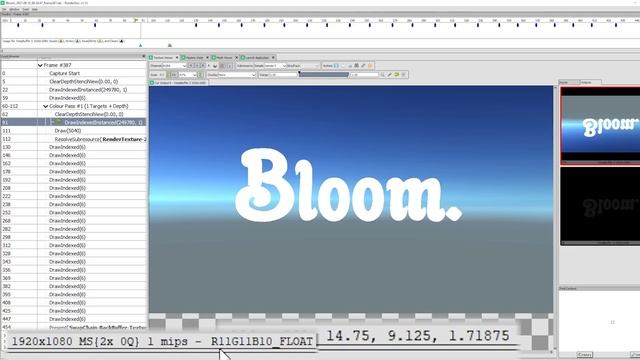Open the Channels RGBA dropdown
Image resolution: width=640 pixels, height=360 pixels.
[x=175, y=66]
